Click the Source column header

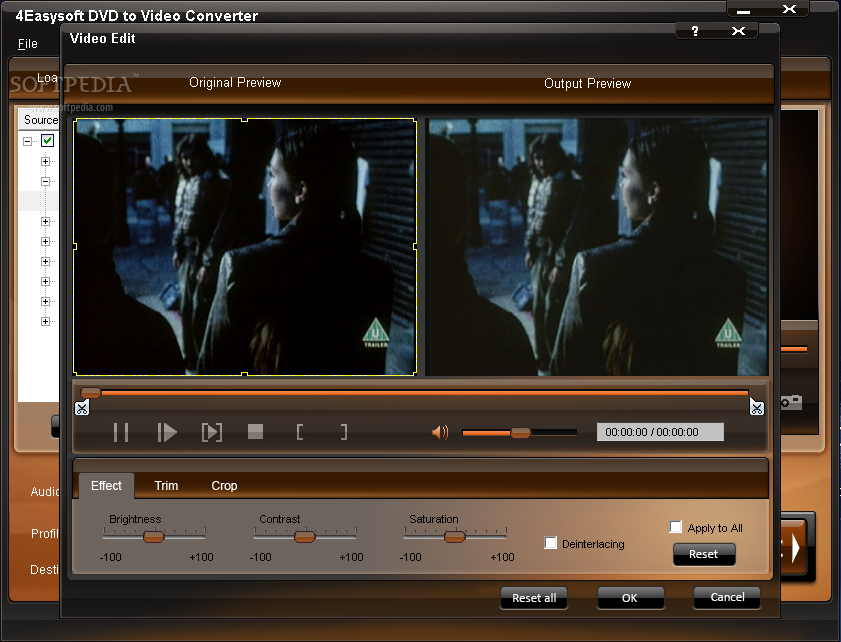(x=39, y=120)
